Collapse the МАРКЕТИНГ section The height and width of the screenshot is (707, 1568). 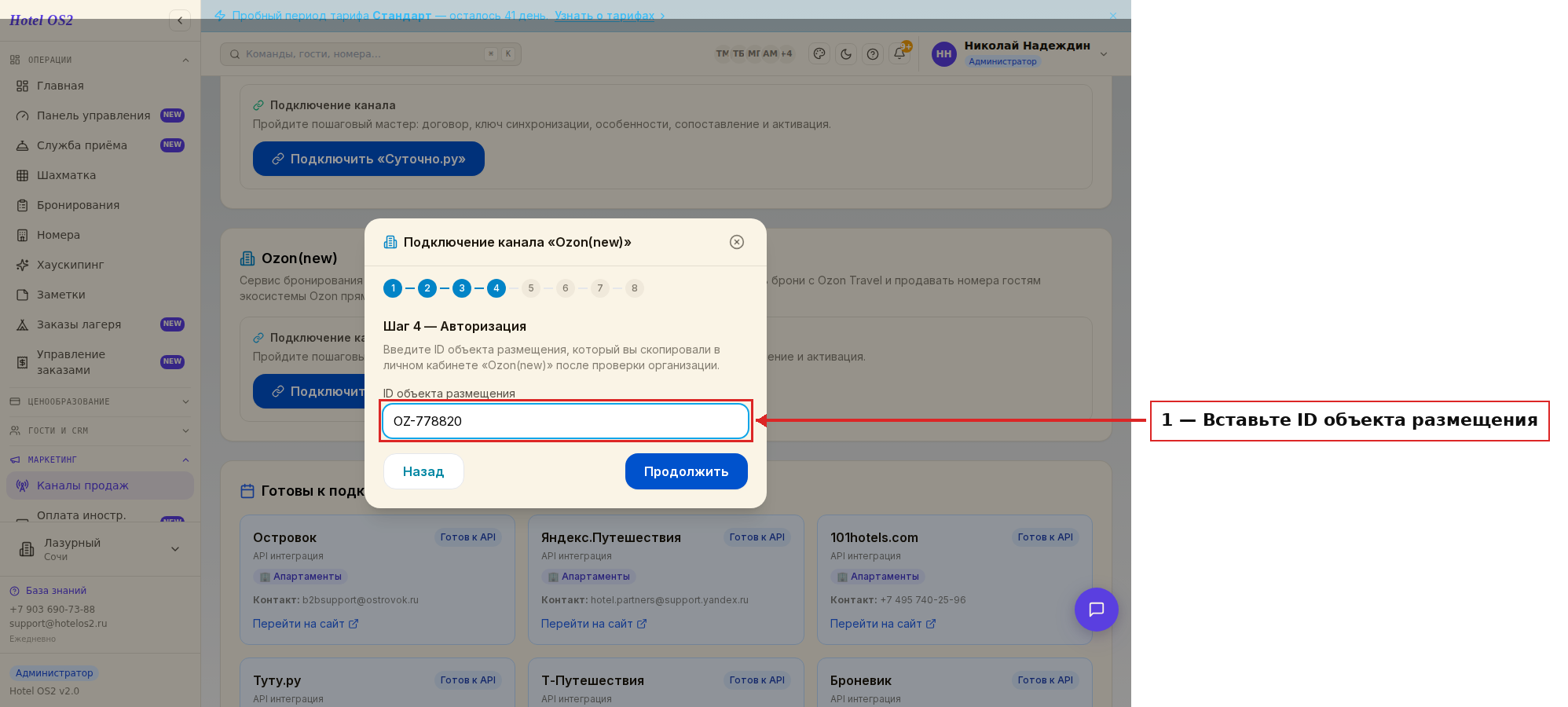[100, 460]
